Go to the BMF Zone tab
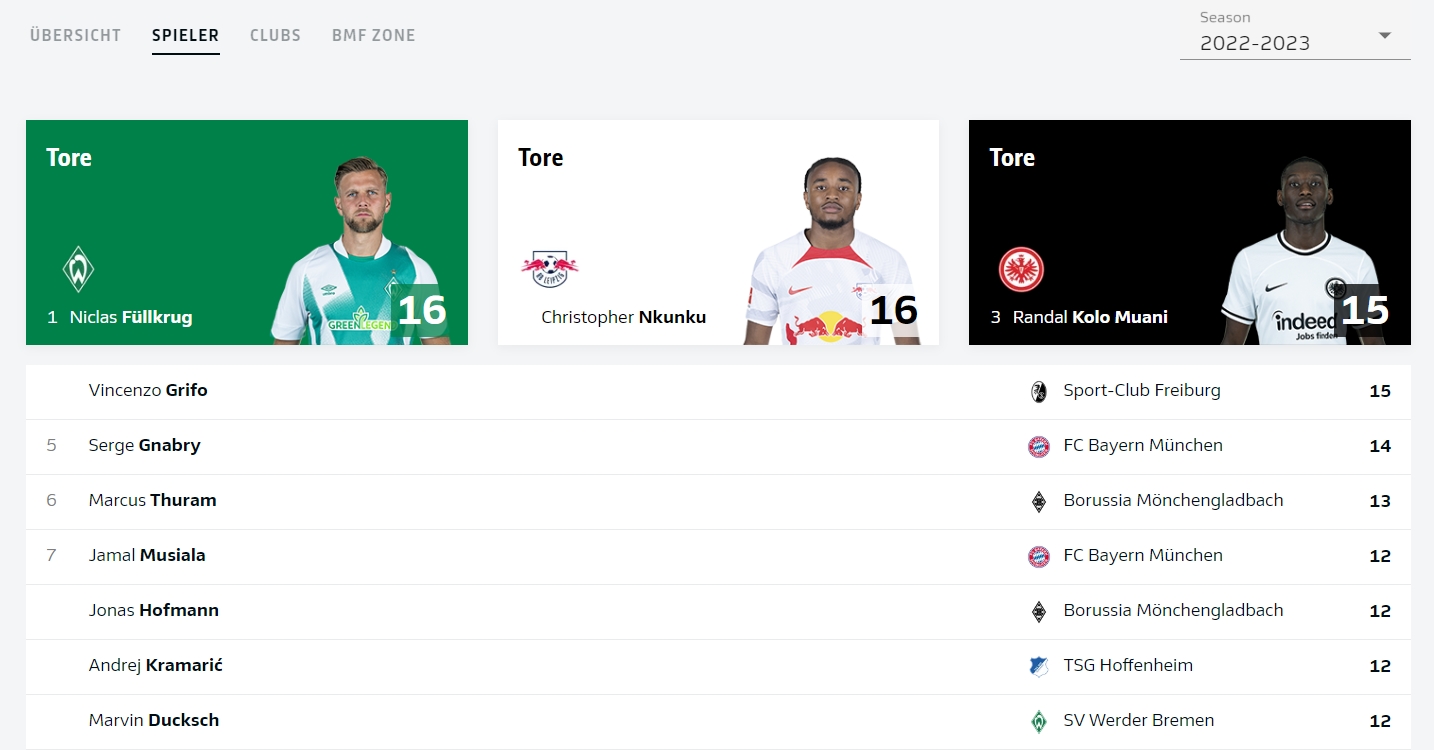 (x=373, y=35)
